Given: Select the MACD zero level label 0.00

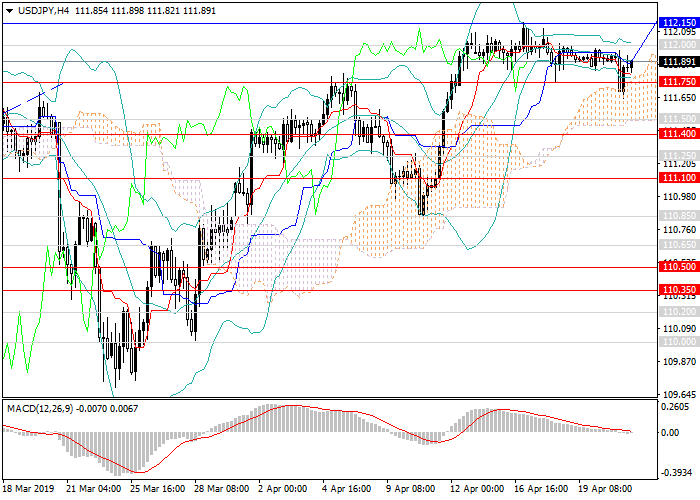Looking at the screenshot, I should pyautogui.click(x=671, y=433).
